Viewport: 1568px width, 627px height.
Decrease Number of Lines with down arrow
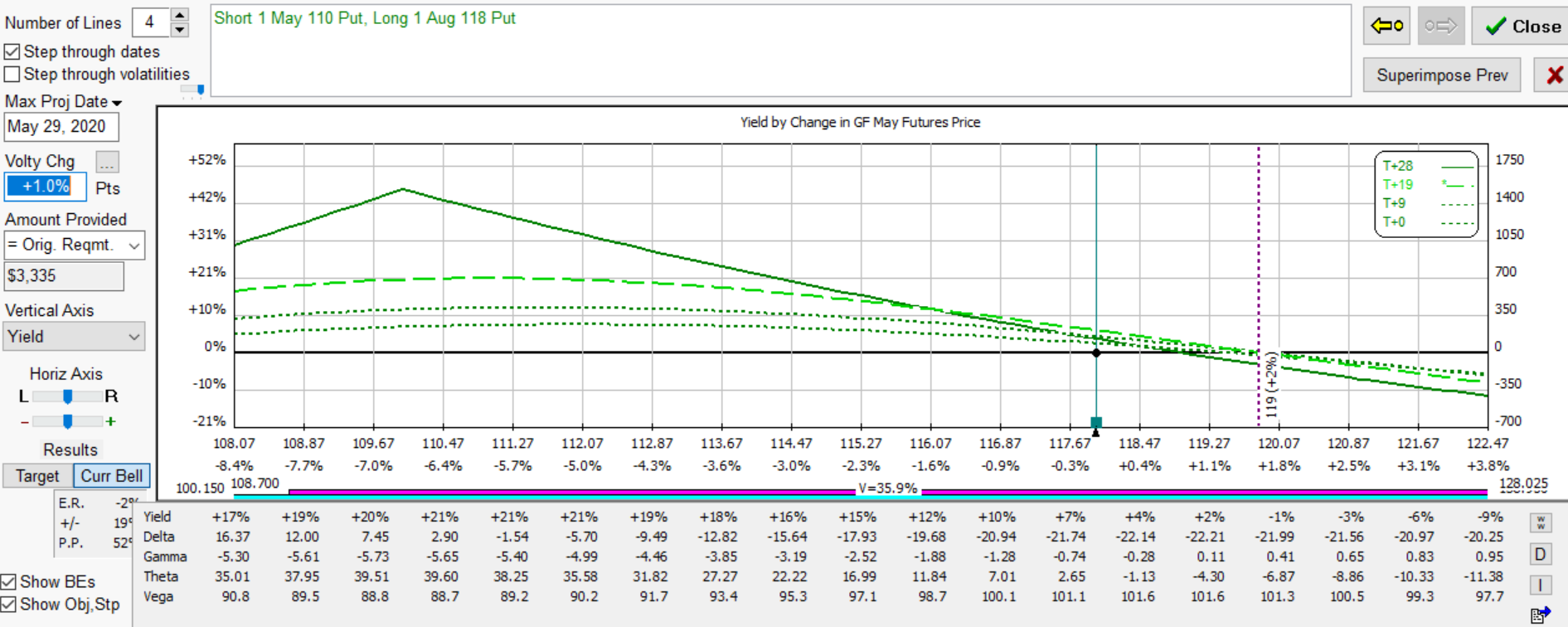click(x=180, y=30)
